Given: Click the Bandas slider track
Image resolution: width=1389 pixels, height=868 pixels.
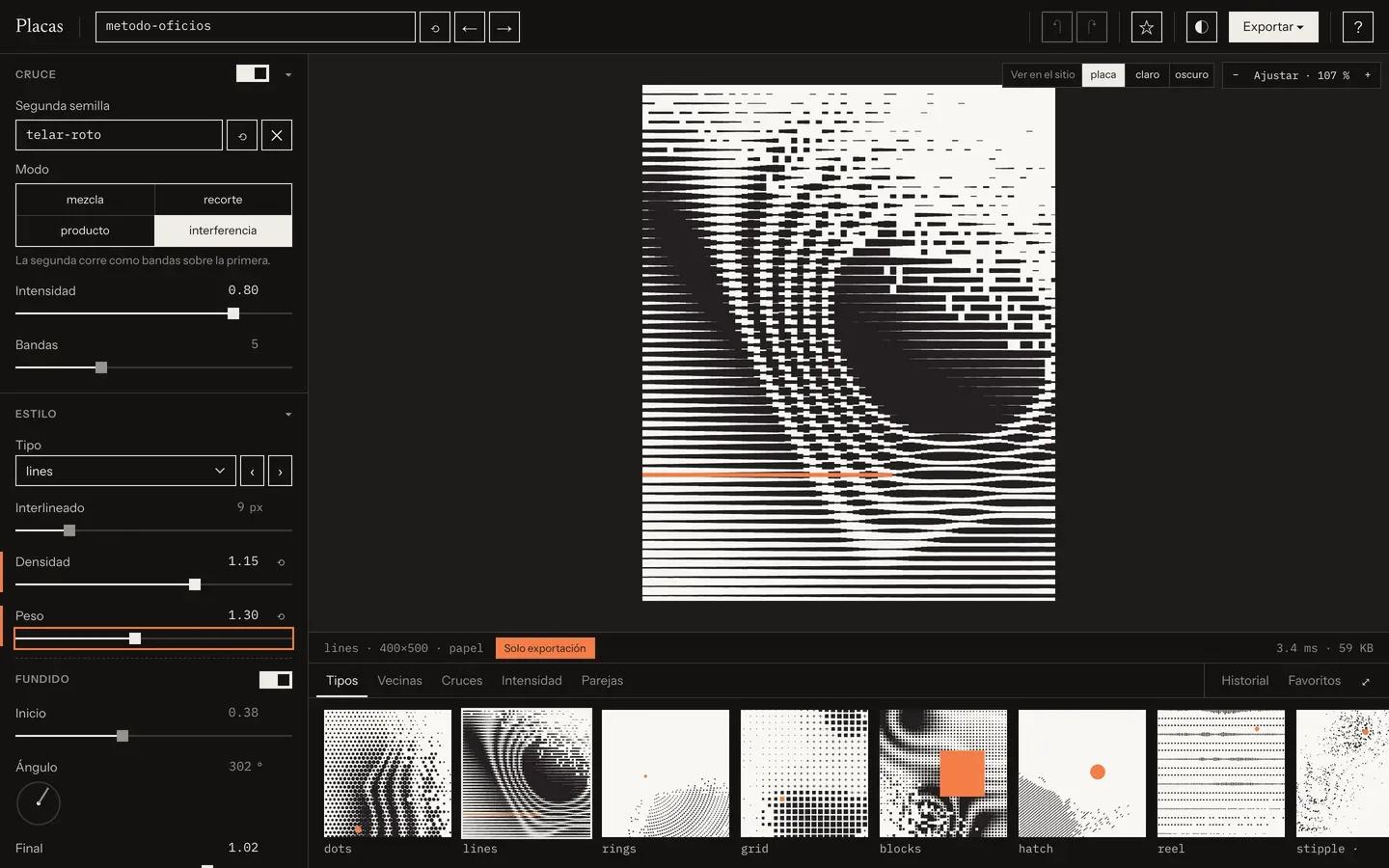Looking at the screenshot, I should click(153, 367).
